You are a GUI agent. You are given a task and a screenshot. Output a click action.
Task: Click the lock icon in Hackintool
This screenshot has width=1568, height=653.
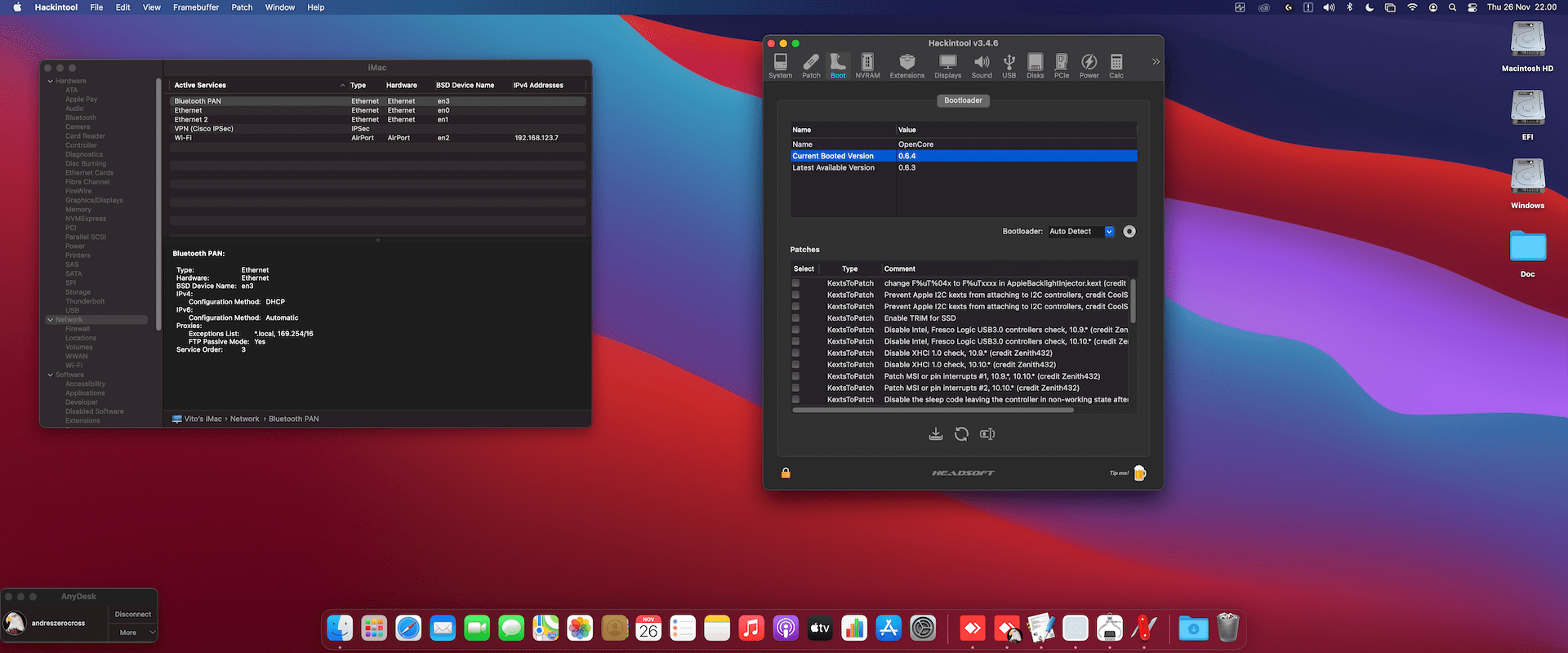pos(786,473)
